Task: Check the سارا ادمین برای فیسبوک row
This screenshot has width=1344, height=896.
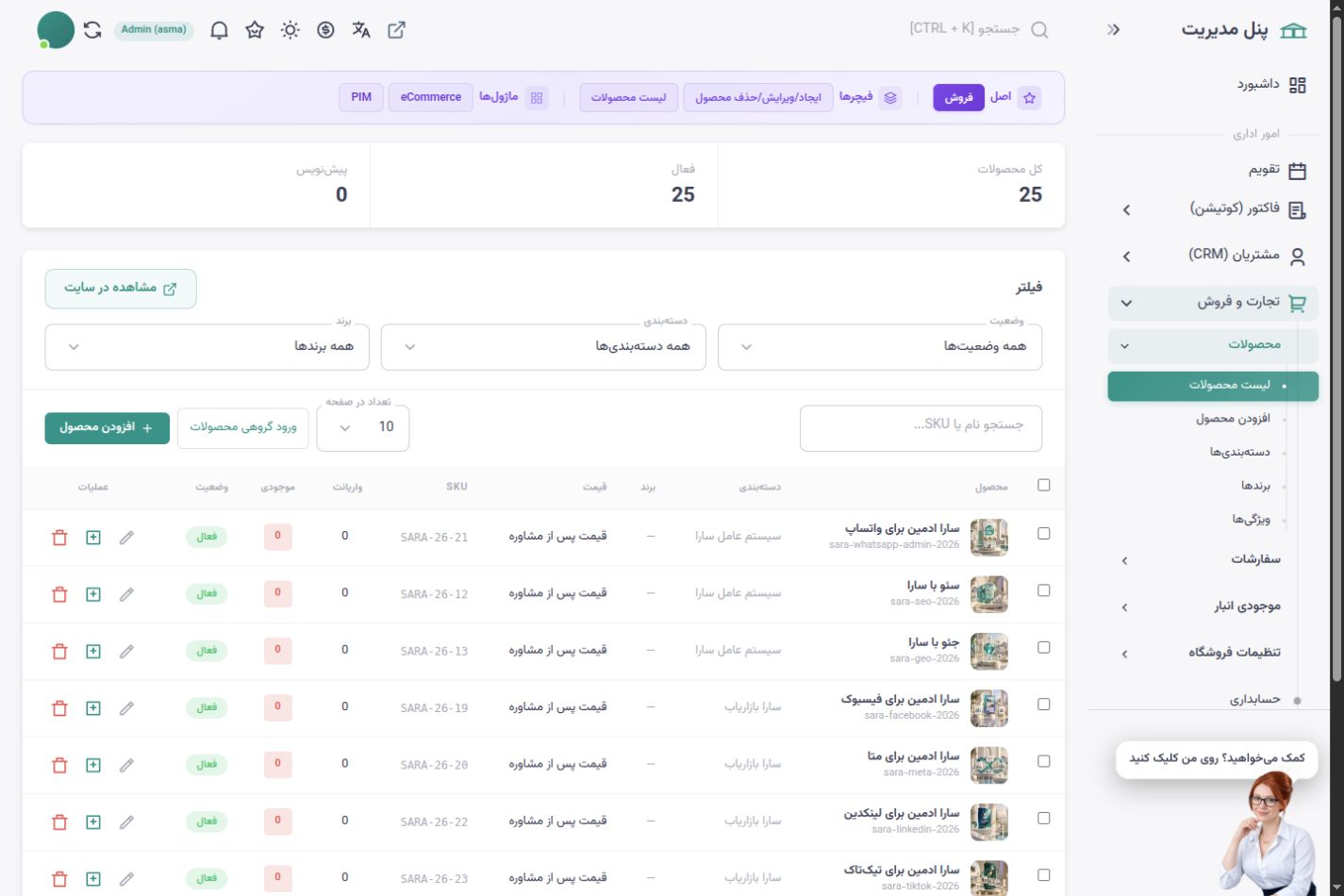Action: [x=1043, y=704]
